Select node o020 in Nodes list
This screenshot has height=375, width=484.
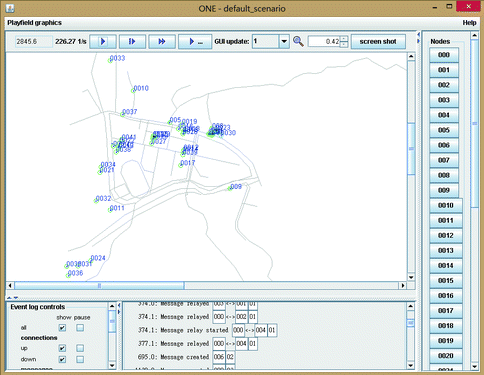point(446,356)
